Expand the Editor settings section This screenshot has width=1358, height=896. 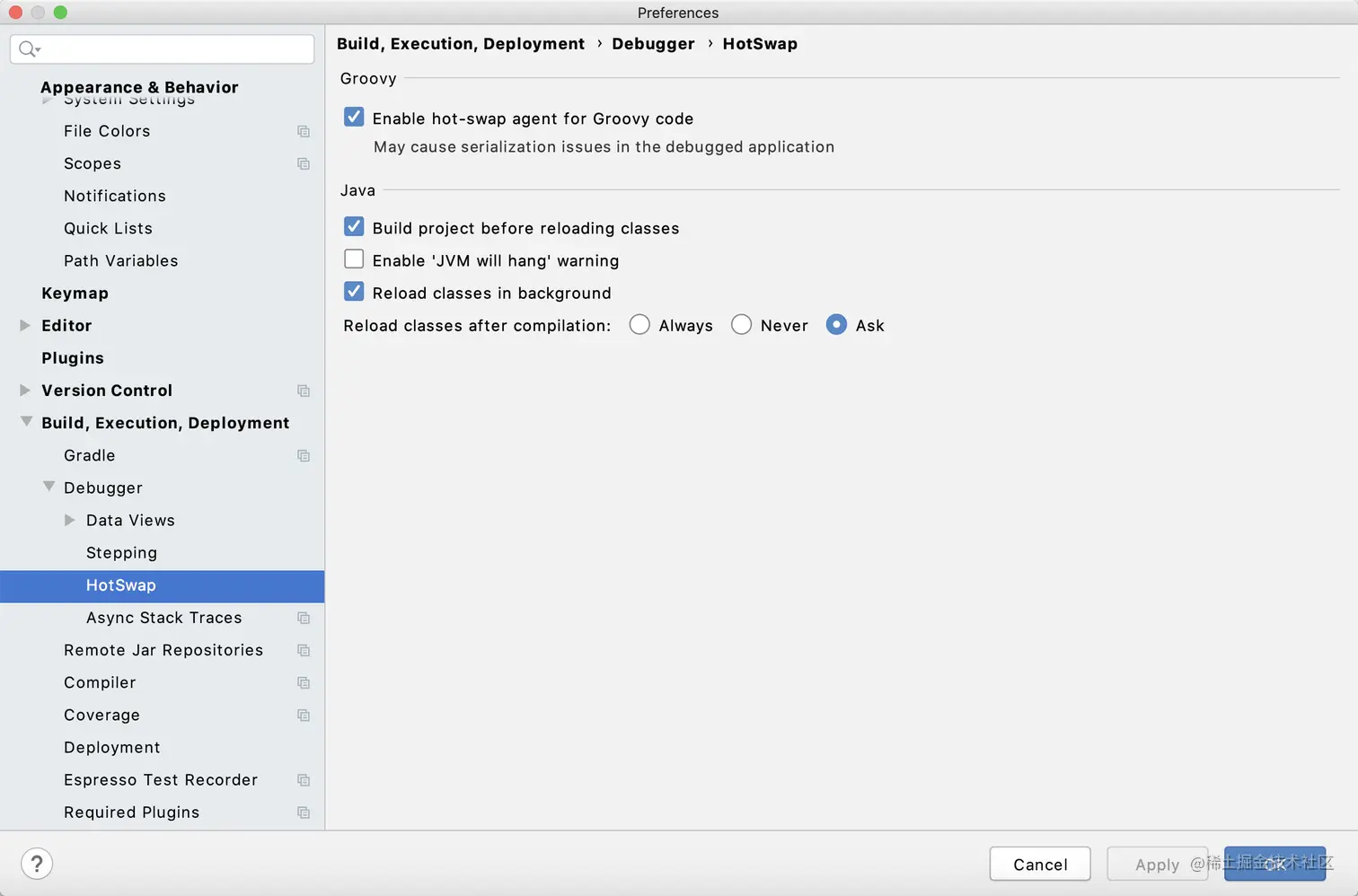tap(25, 325)
